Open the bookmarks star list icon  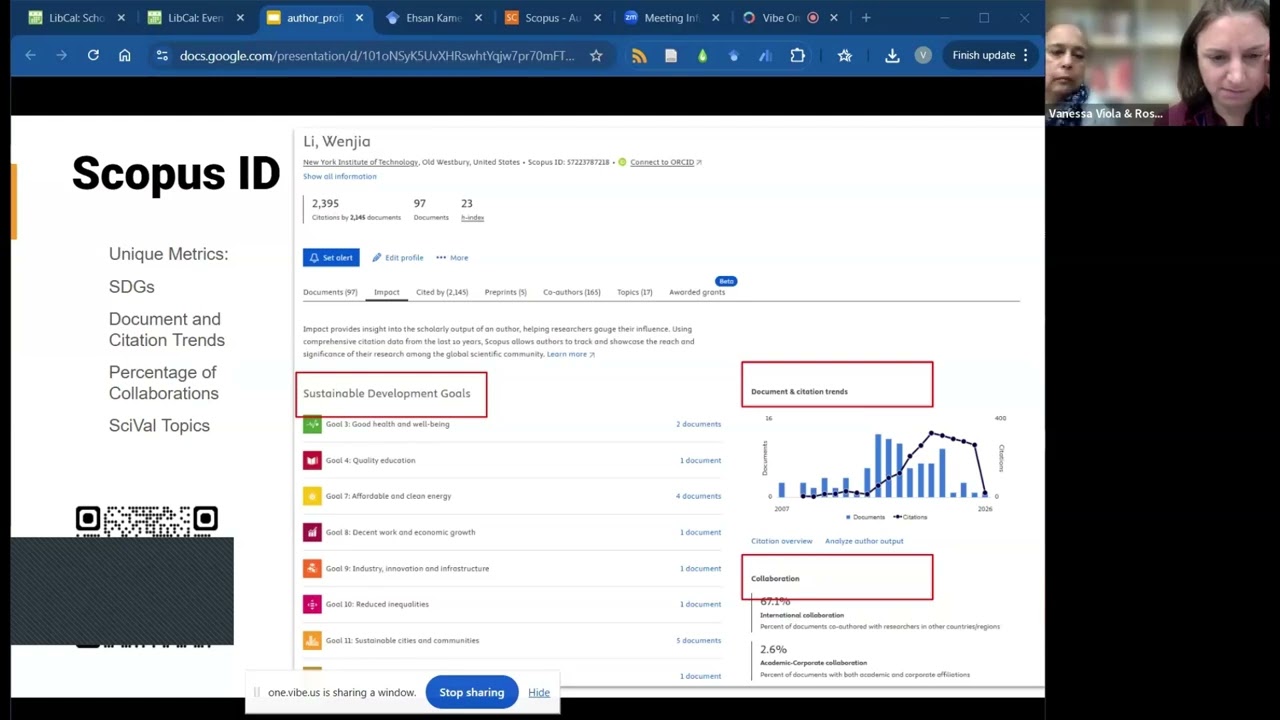pyautogui.click(x=845, y=56)
